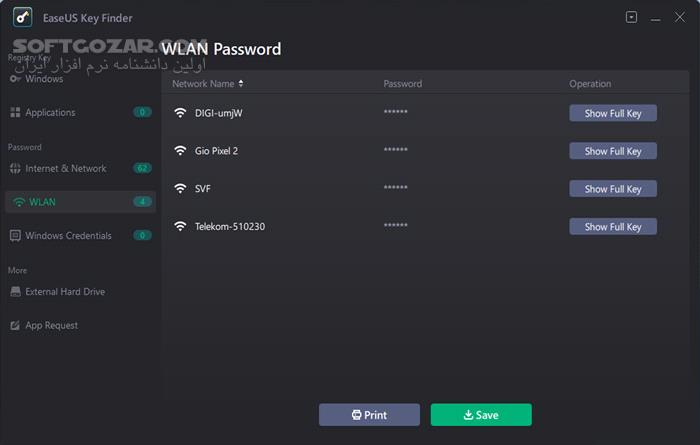Screen dimensions: 700x445
Task: Select the SVF network name
Action: (x=203, y=188)
